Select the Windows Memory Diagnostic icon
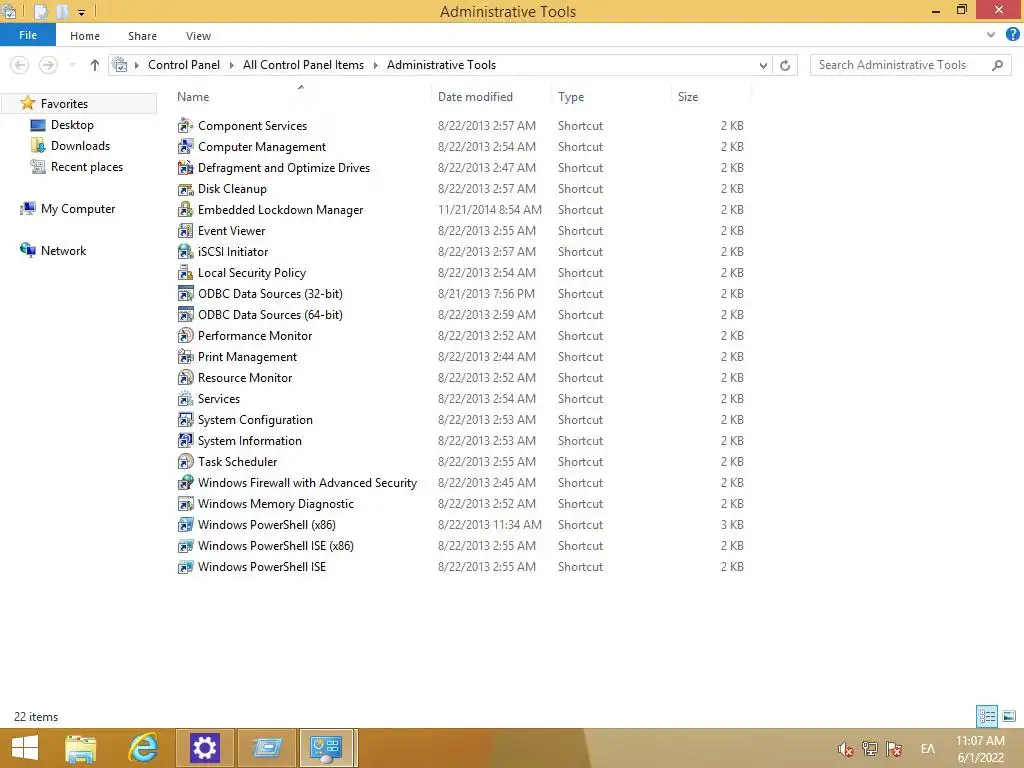This screenshot has width=1024, height=768. [185, 504]
